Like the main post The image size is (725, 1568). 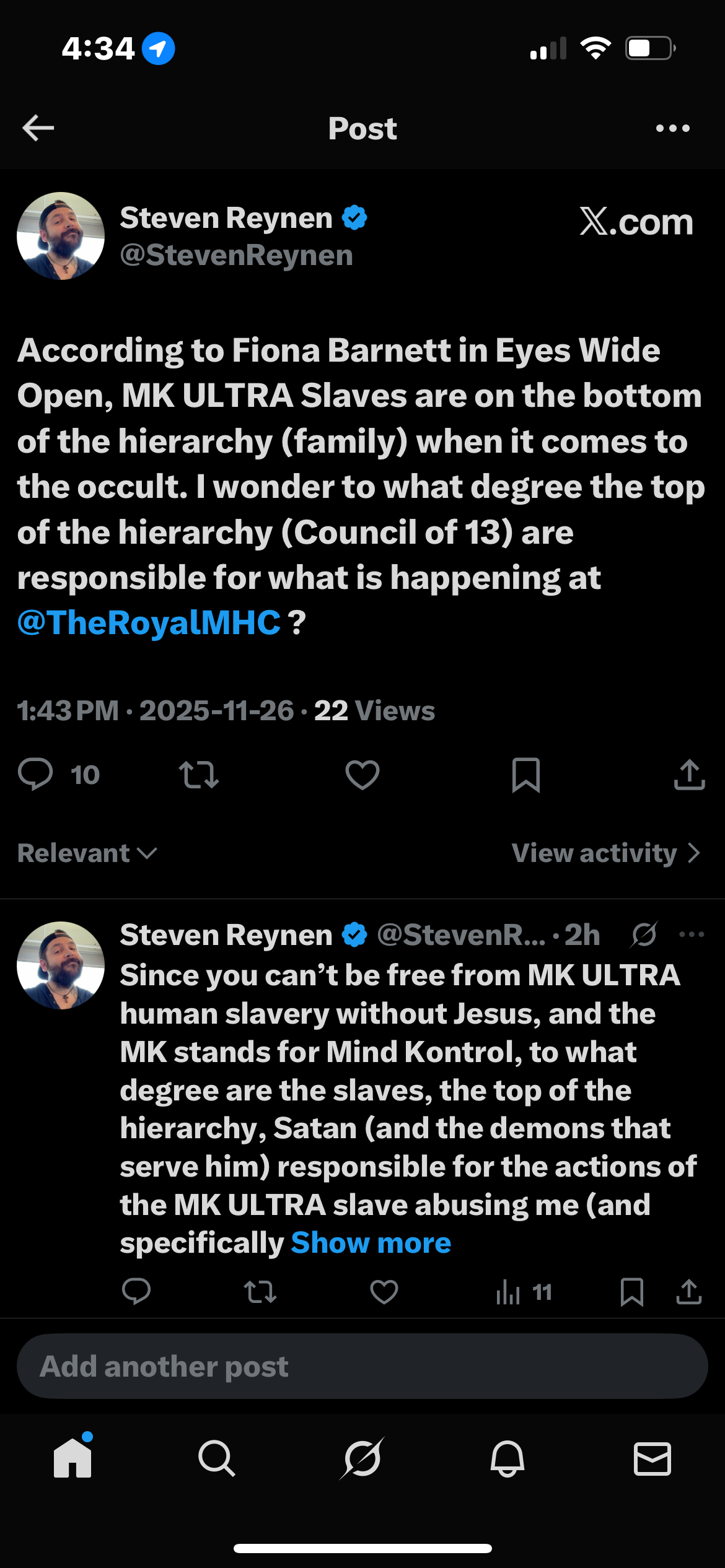click(x=362, y=774)
